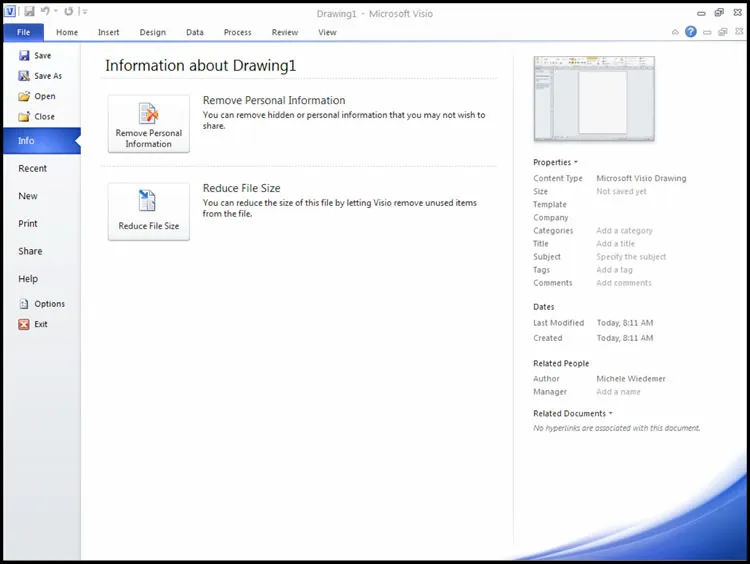This screenshot has height=564, width=750.
Task: Click the Template property label
Action: point(550,204)
